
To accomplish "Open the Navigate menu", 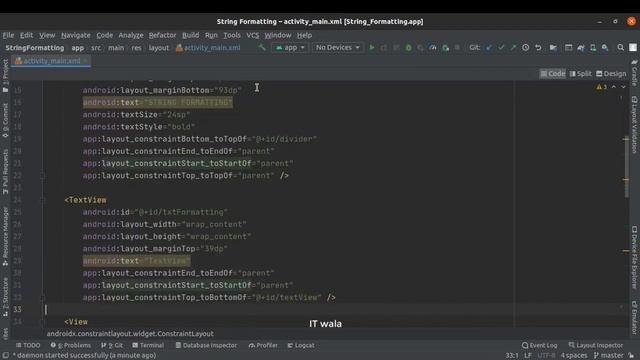I will (76, 35).
